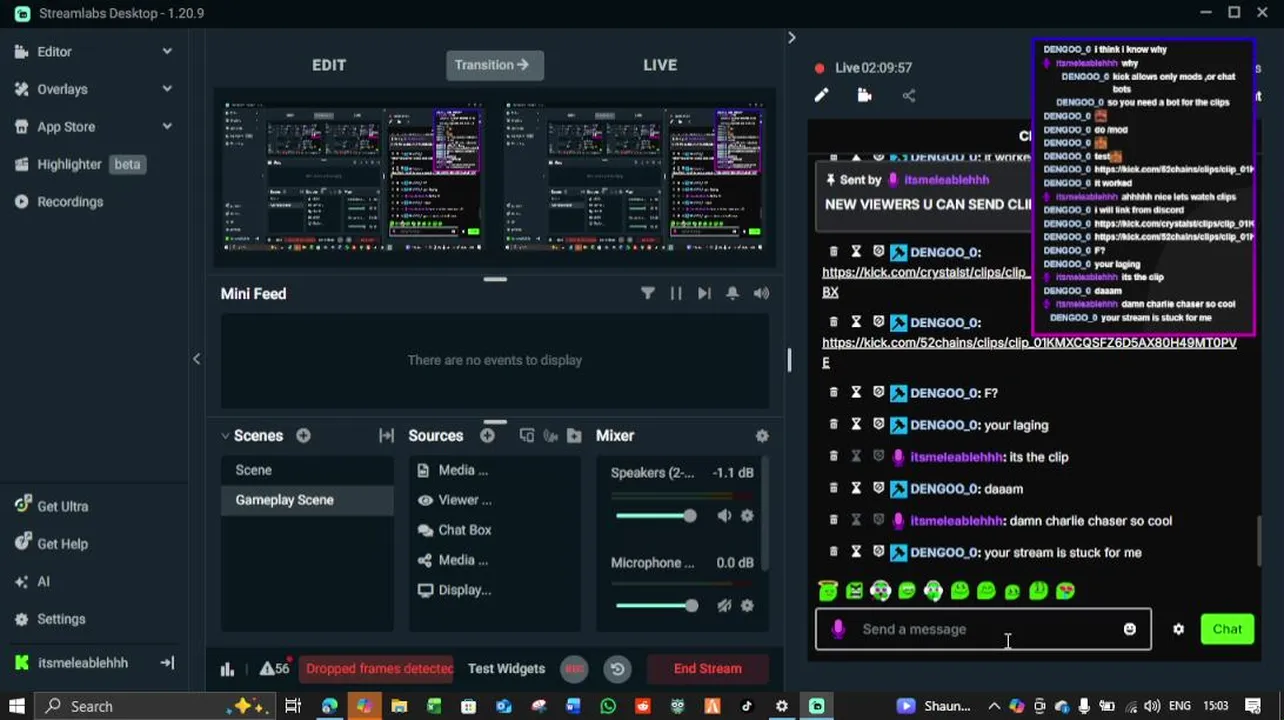Edit stream info with the pencil icon

(821, 96)
